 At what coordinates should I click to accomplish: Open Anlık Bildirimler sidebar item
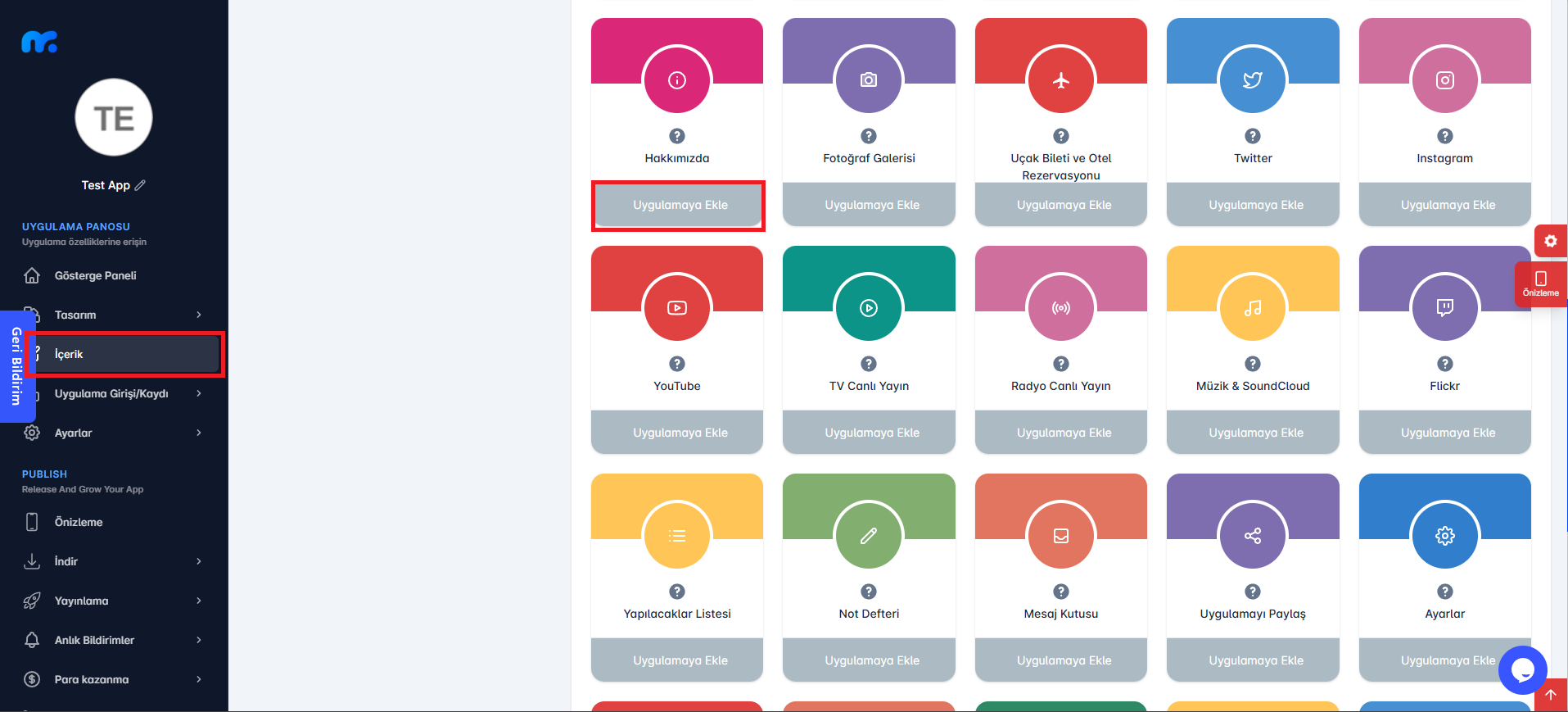114,640
